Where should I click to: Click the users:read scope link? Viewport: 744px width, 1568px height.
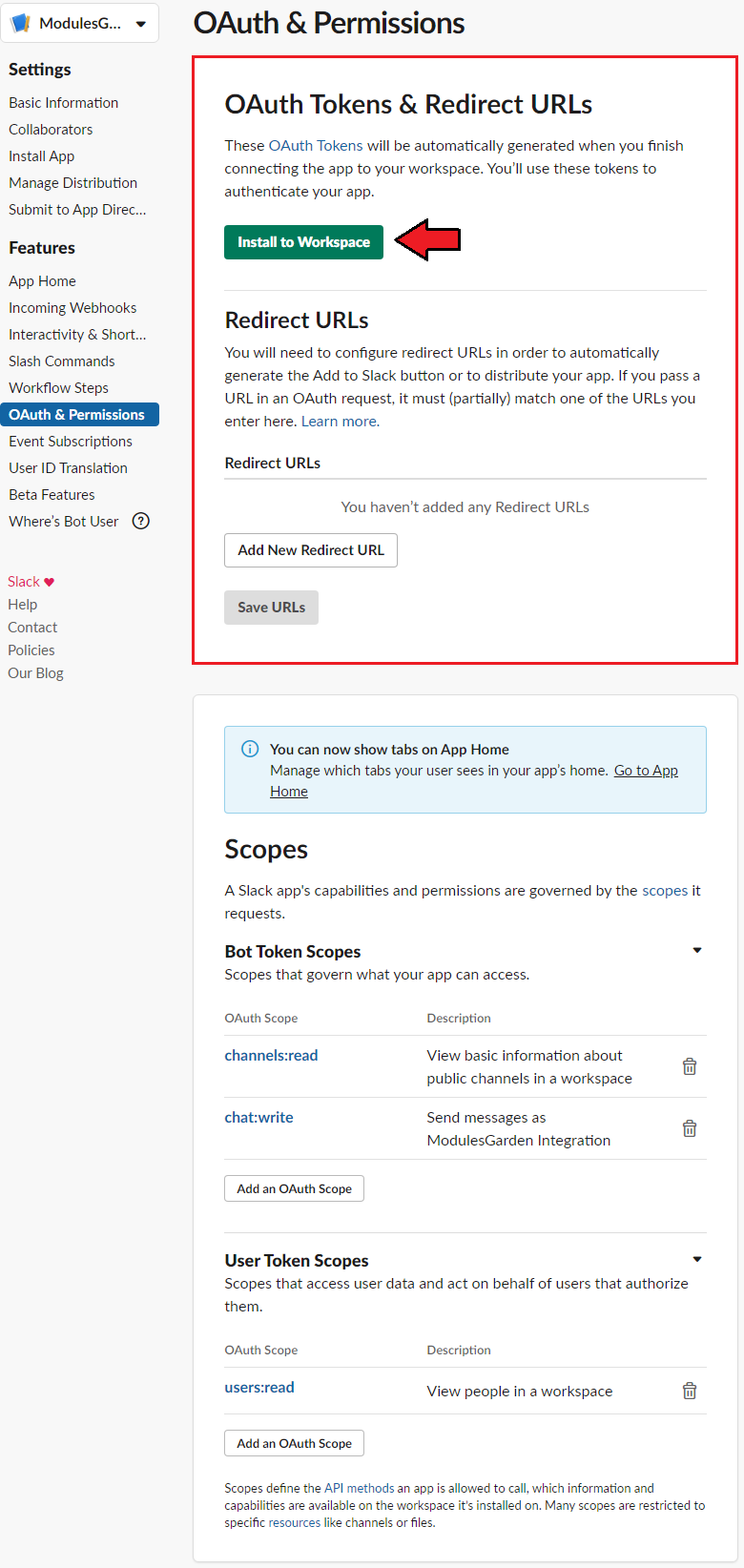coord(259,1387)
